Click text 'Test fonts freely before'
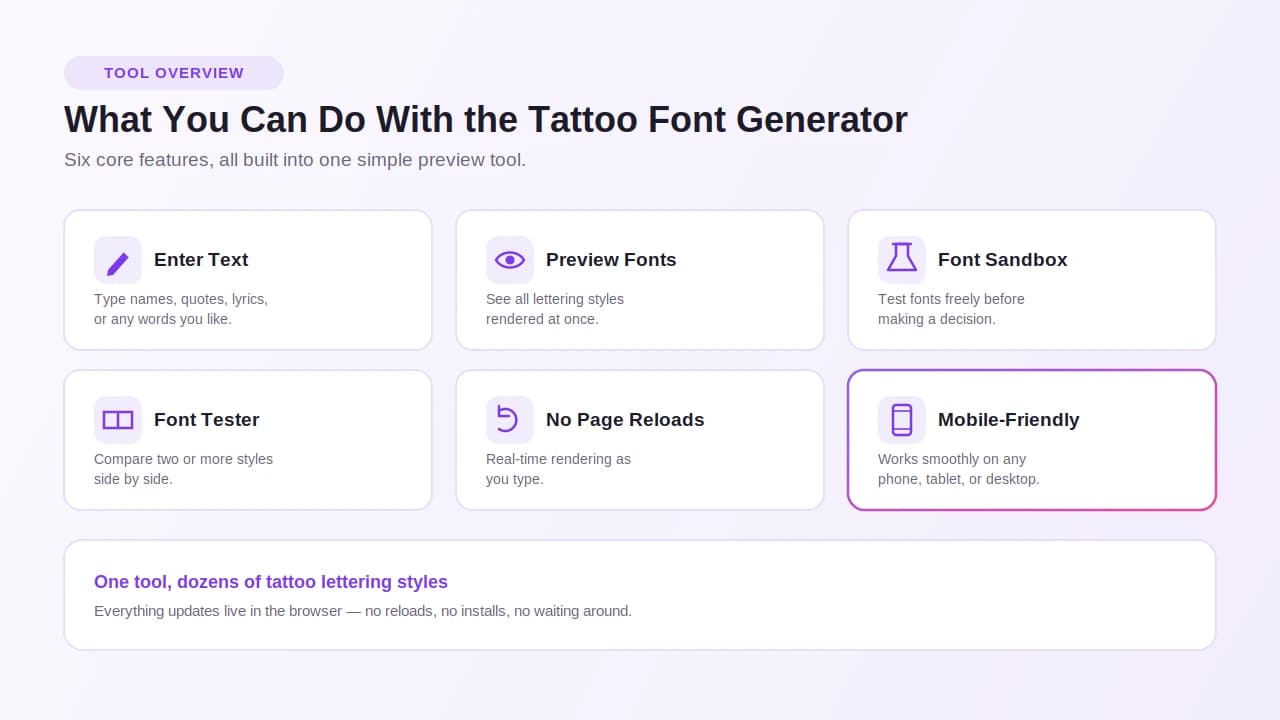1280x720 pixels. 951,299
